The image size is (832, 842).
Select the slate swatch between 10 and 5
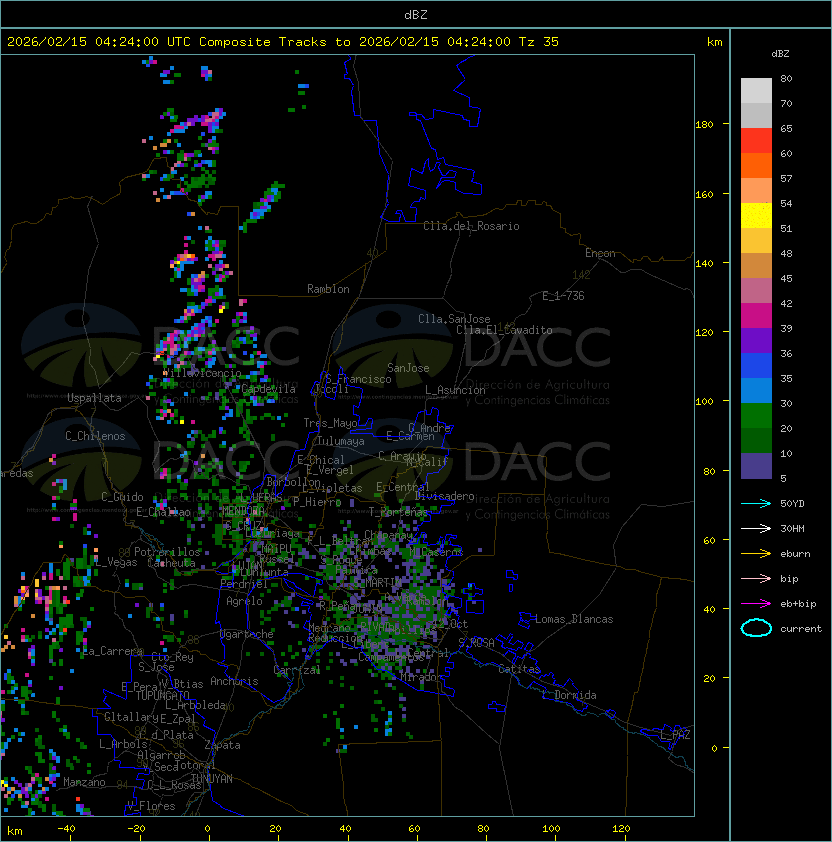756,466
